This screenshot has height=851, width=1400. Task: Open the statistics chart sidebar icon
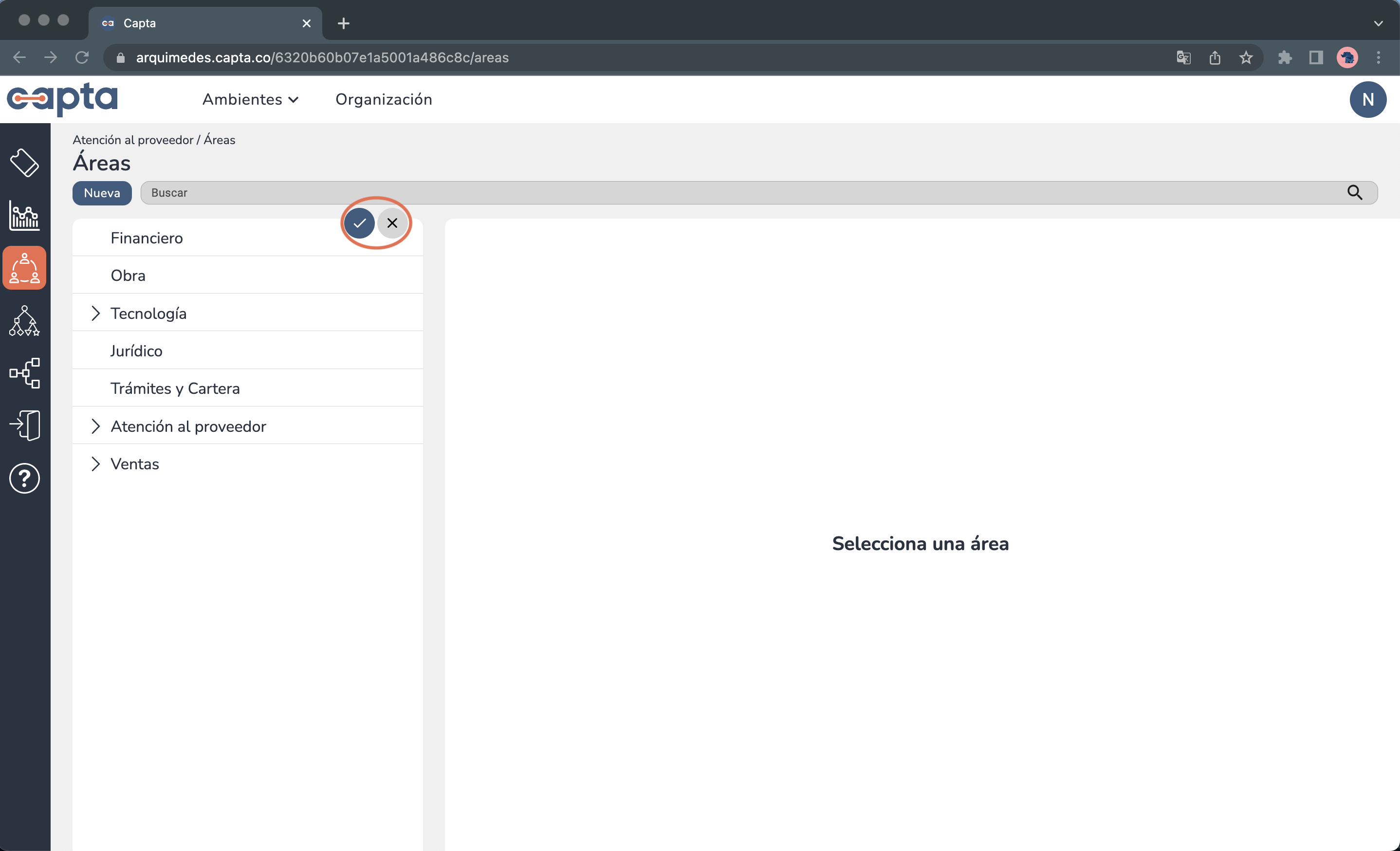coord(24,215)
